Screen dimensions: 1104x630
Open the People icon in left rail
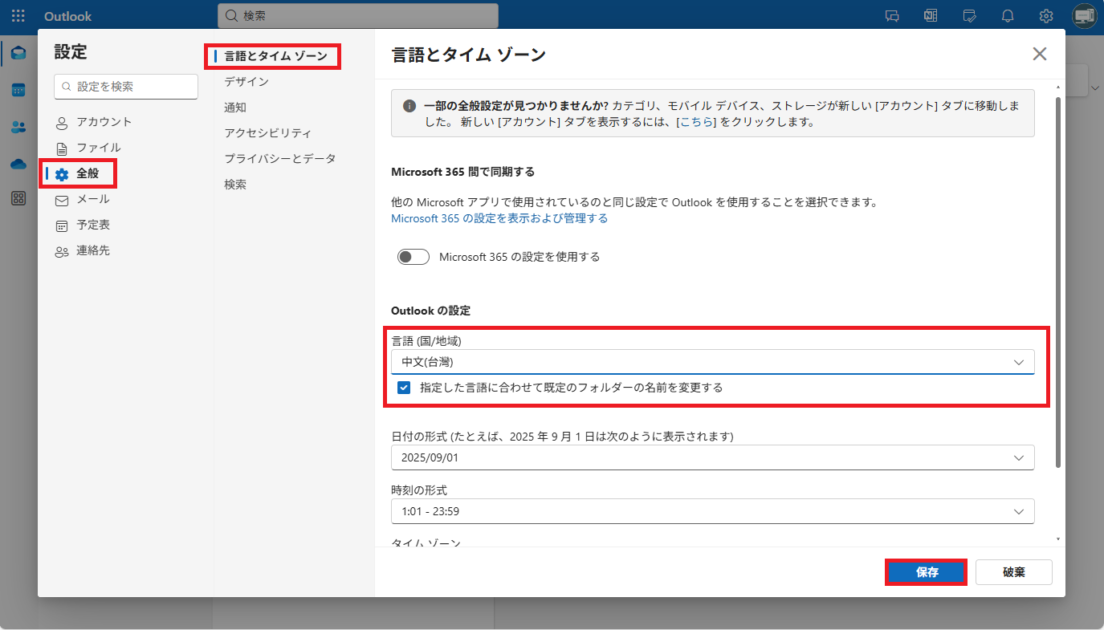[18, 127]
